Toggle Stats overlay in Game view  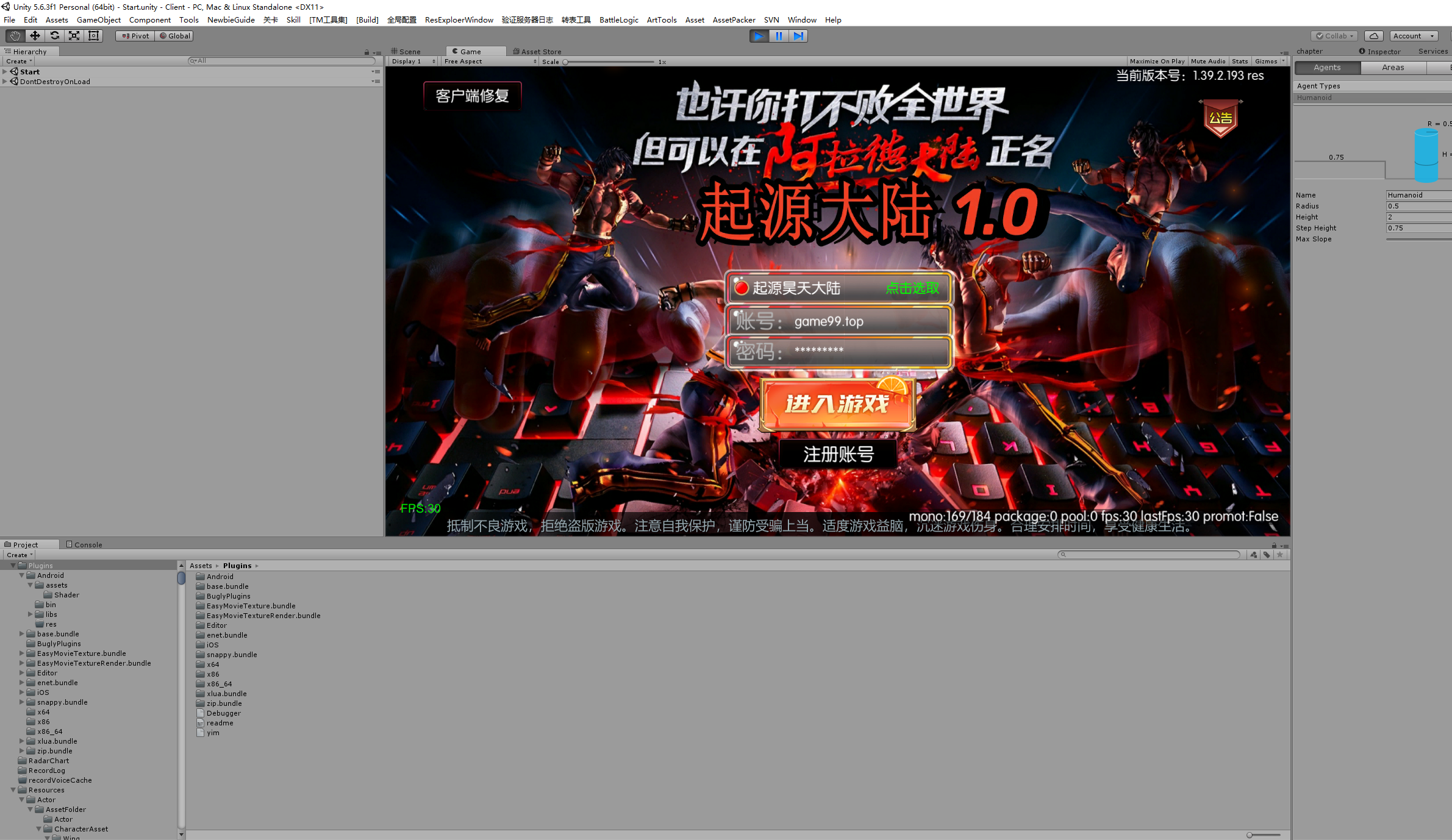(1239, 62)
